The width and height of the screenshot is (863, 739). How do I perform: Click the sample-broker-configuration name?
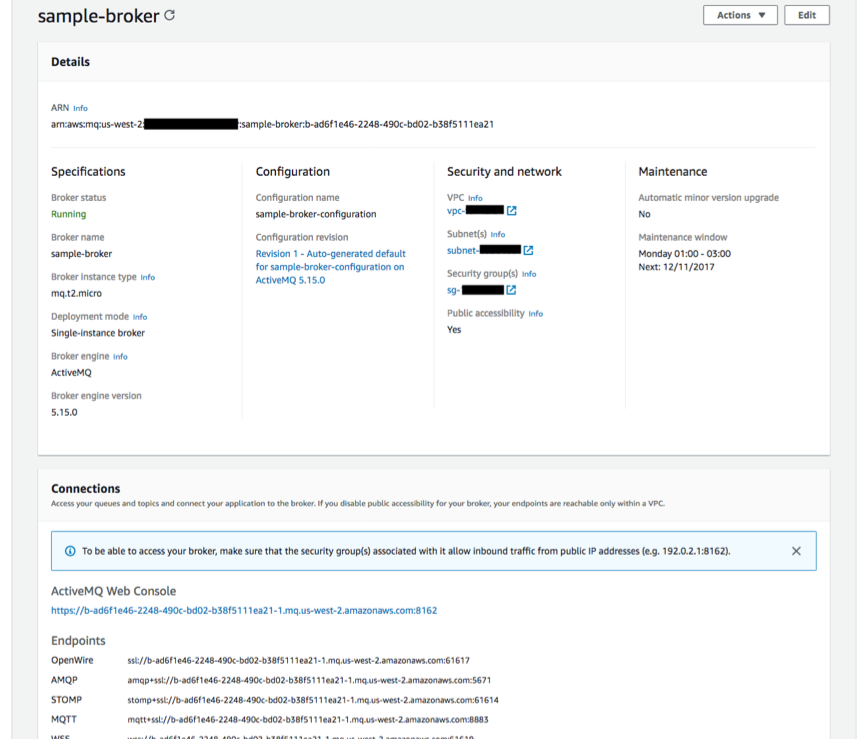coord(316,214)
